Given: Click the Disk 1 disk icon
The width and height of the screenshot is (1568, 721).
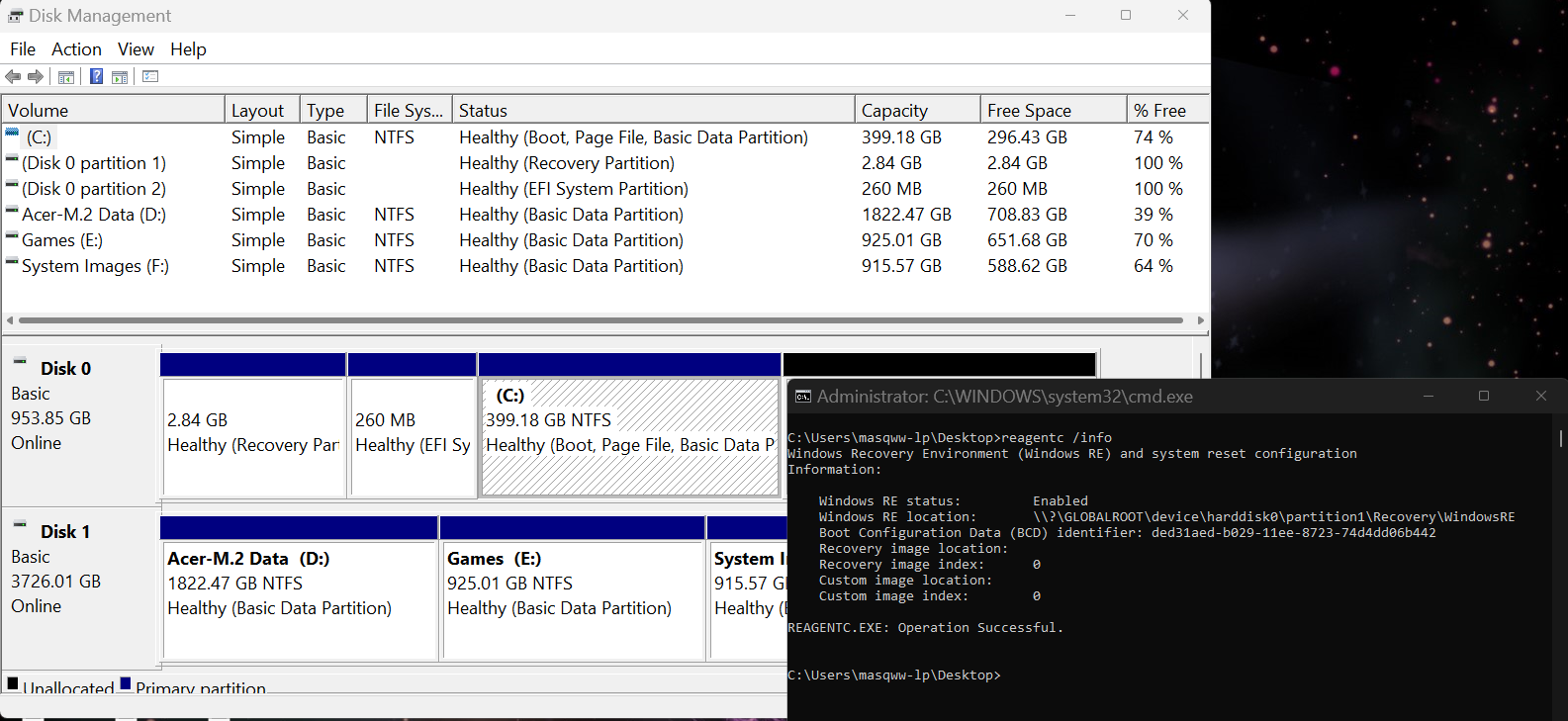Looking at the screenshot, I should tap(20, 525).
